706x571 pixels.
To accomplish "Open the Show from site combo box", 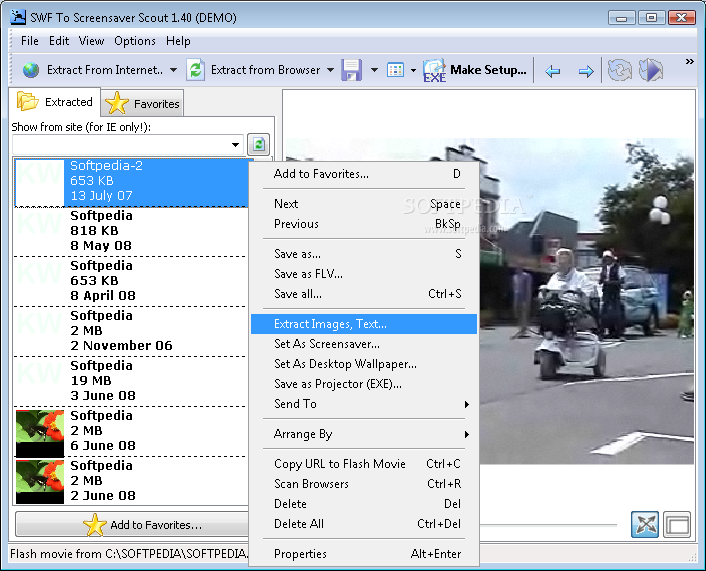I will (x=128, y=145).
